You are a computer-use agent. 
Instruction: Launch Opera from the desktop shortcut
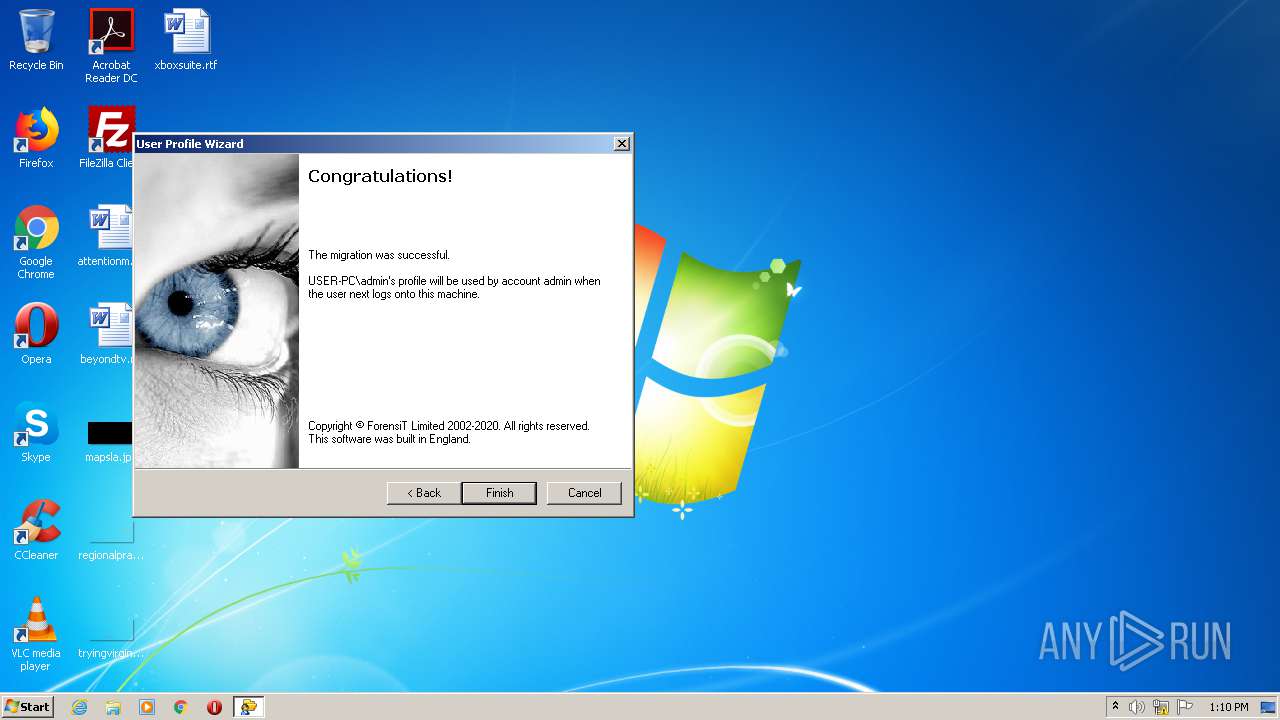tap(36, 334)
